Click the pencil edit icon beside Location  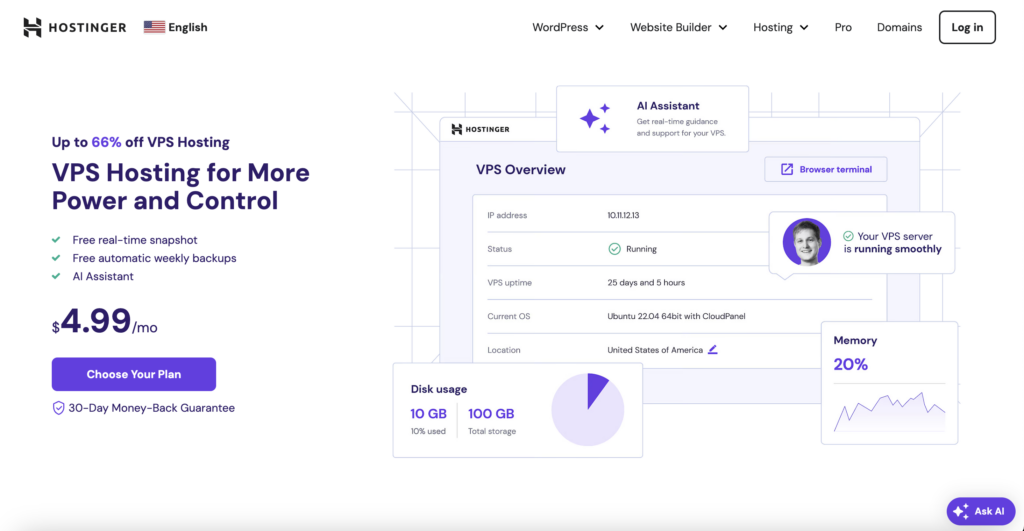point(712,350)
